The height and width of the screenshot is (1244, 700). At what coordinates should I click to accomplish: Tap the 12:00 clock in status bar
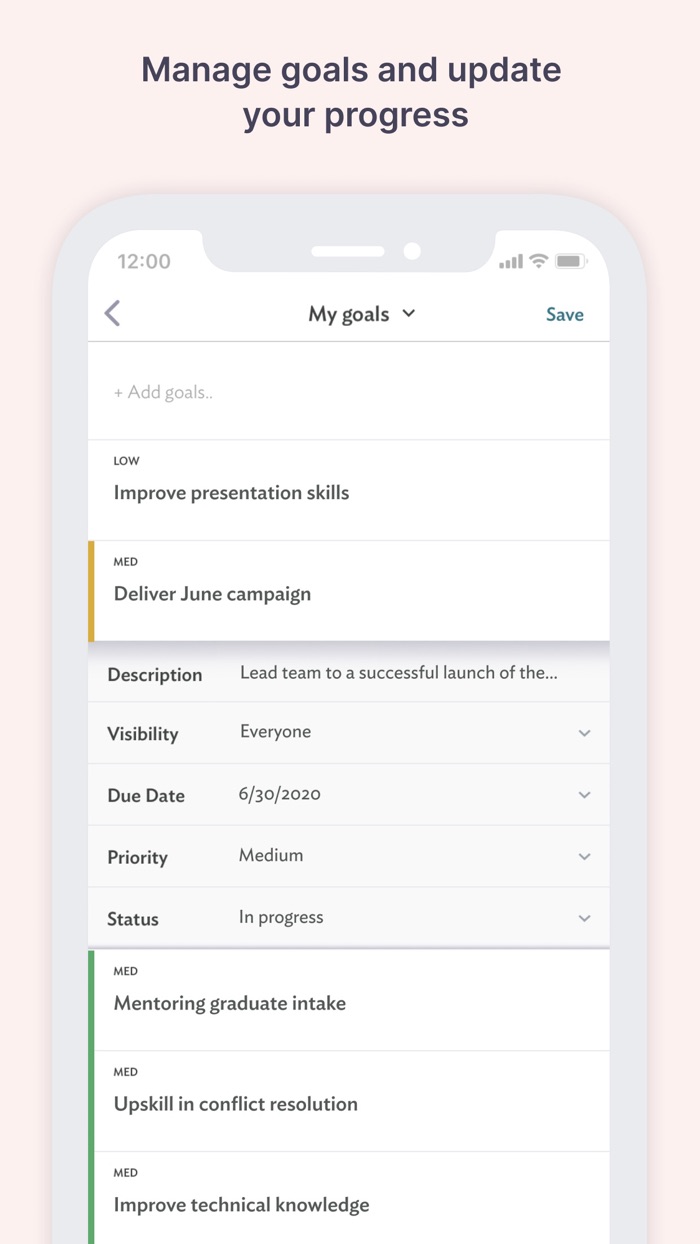pos(144,262)
